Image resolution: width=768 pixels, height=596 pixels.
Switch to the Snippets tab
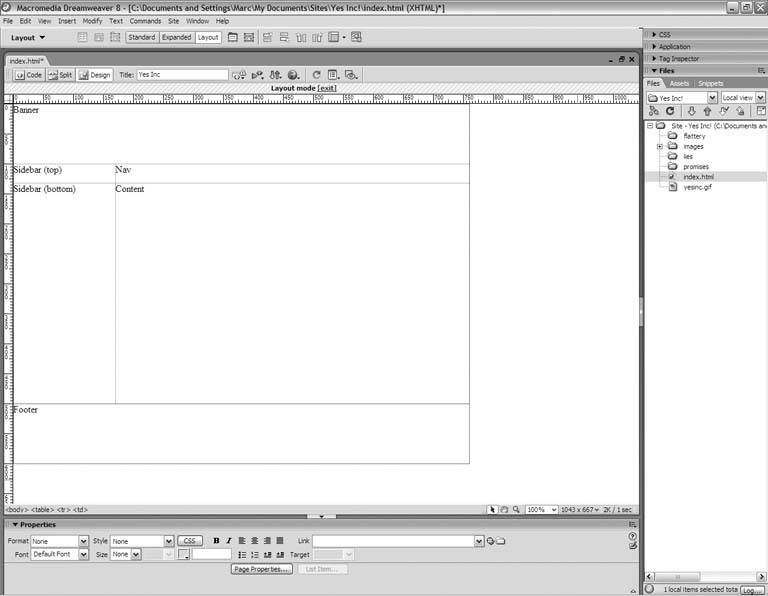tap(711, 84)
